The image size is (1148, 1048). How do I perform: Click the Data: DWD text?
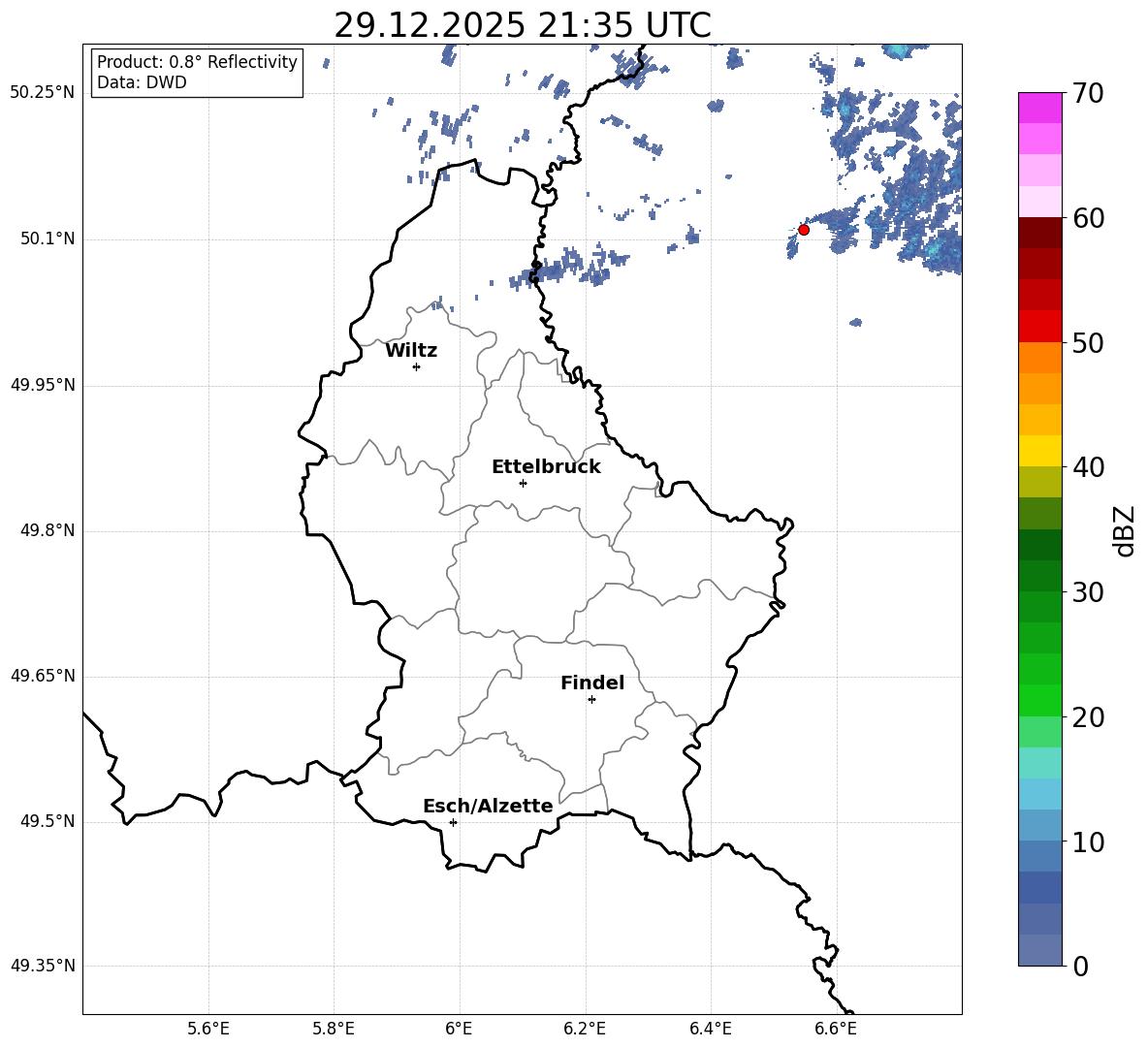[142, 82]
